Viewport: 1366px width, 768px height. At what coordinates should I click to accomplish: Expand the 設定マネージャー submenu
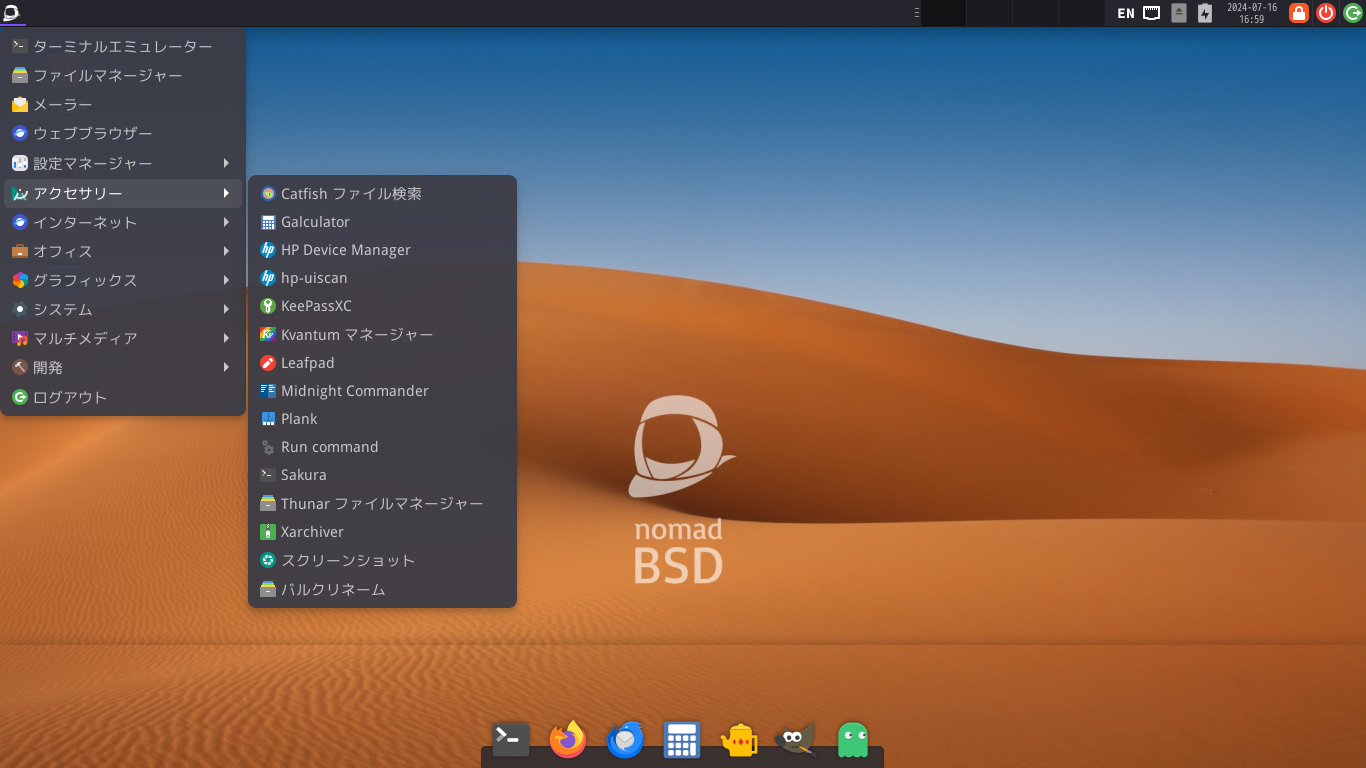[123, 163]
